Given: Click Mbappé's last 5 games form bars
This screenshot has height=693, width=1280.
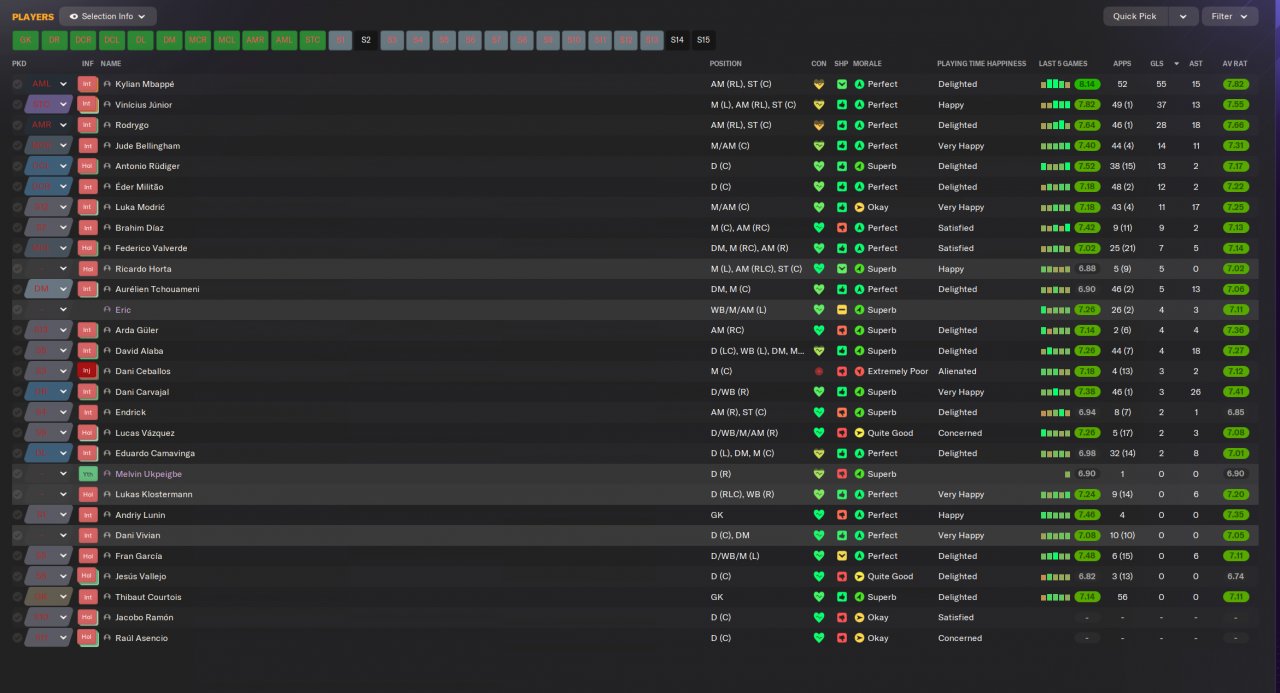Looking at the screenshot, I should pyautogui.click(x=1055, y=84).
